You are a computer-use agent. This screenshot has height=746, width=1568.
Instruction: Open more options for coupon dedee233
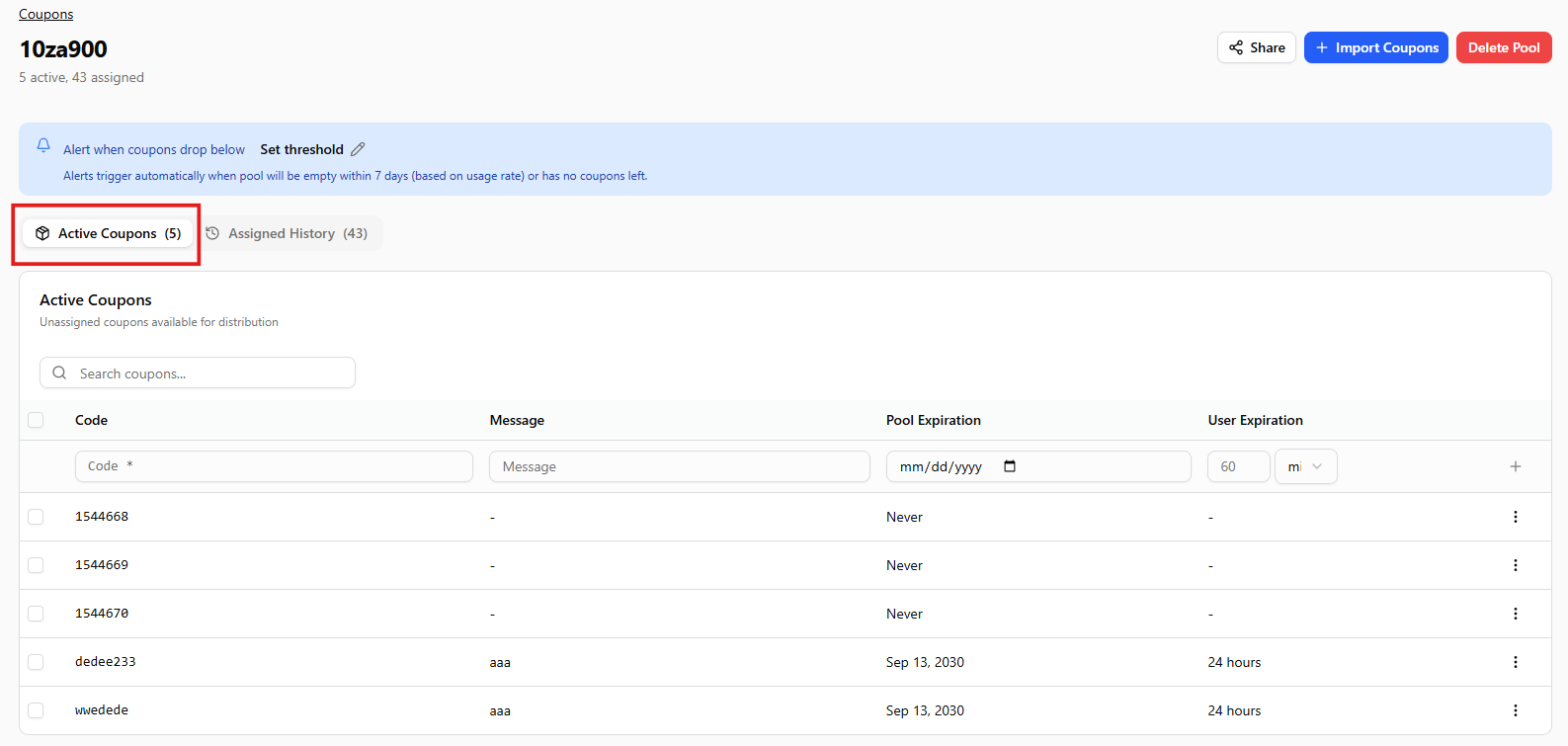(1516, 662)
